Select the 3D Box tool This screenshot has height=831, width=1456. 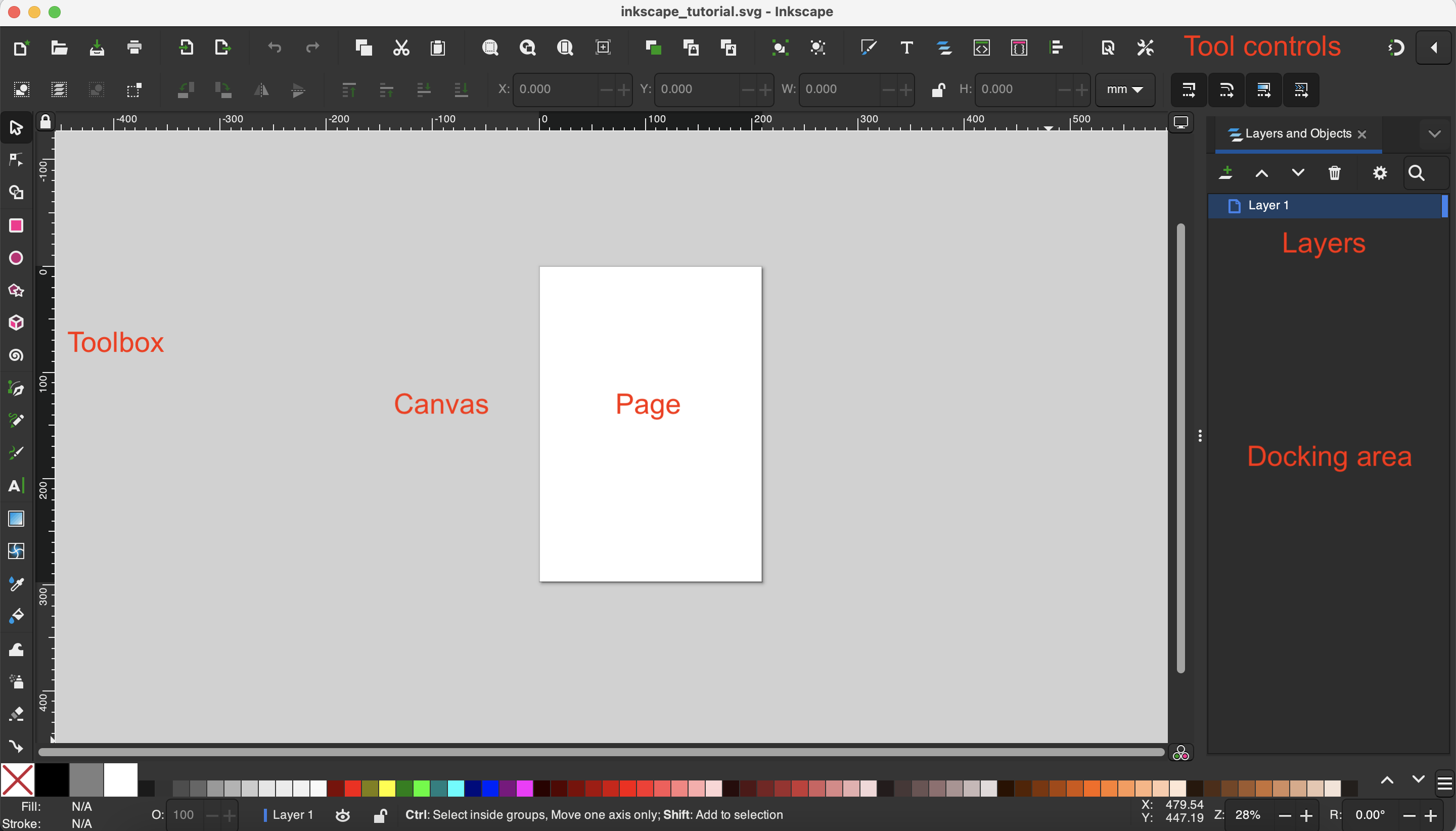point(16,323)
